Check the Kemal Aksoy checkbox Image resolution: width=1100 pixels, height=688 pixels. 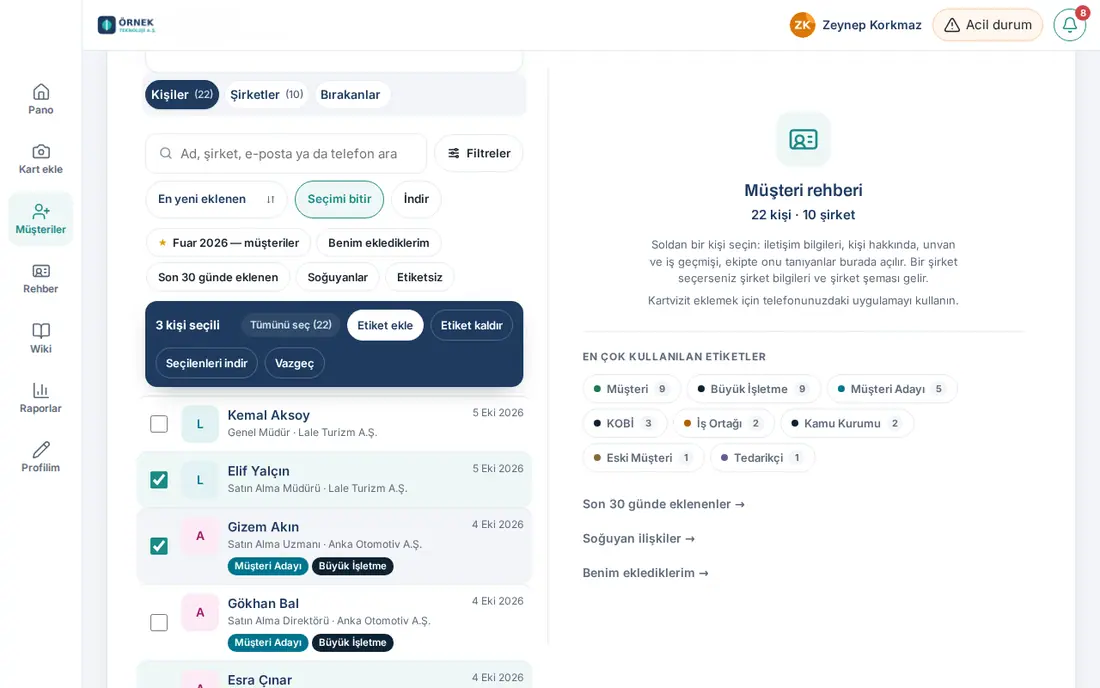159,424
